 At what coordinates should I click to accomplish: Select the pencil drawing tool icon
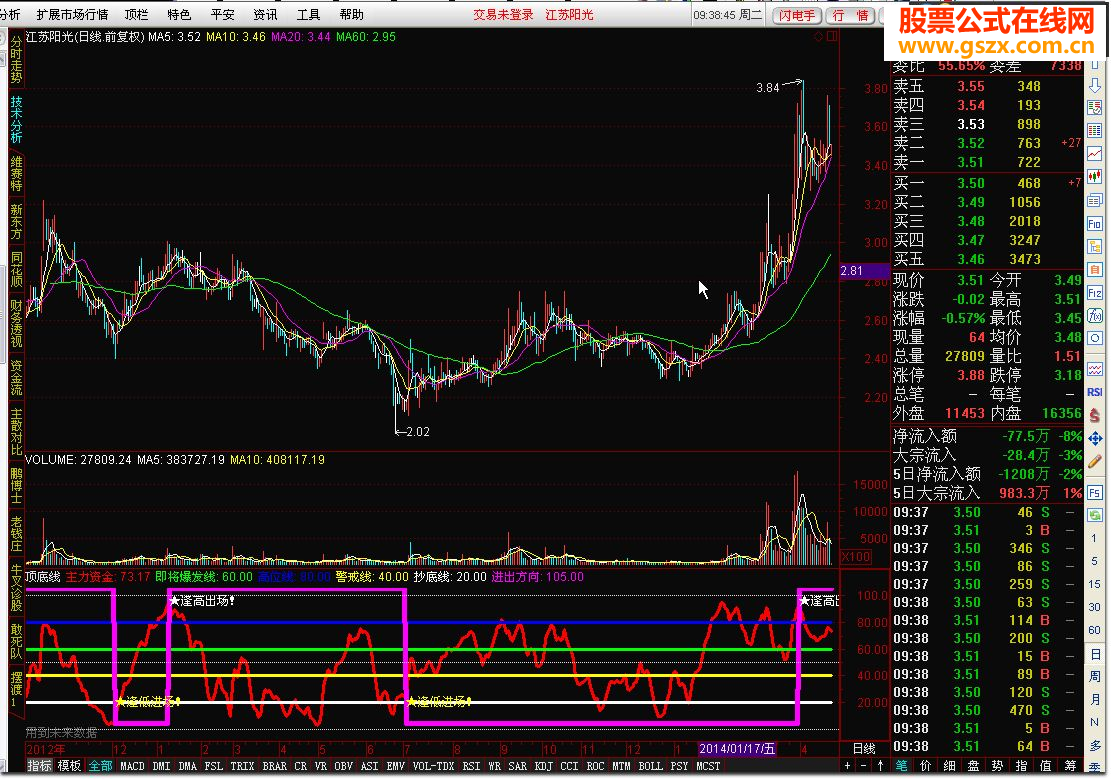(1095, 461)
